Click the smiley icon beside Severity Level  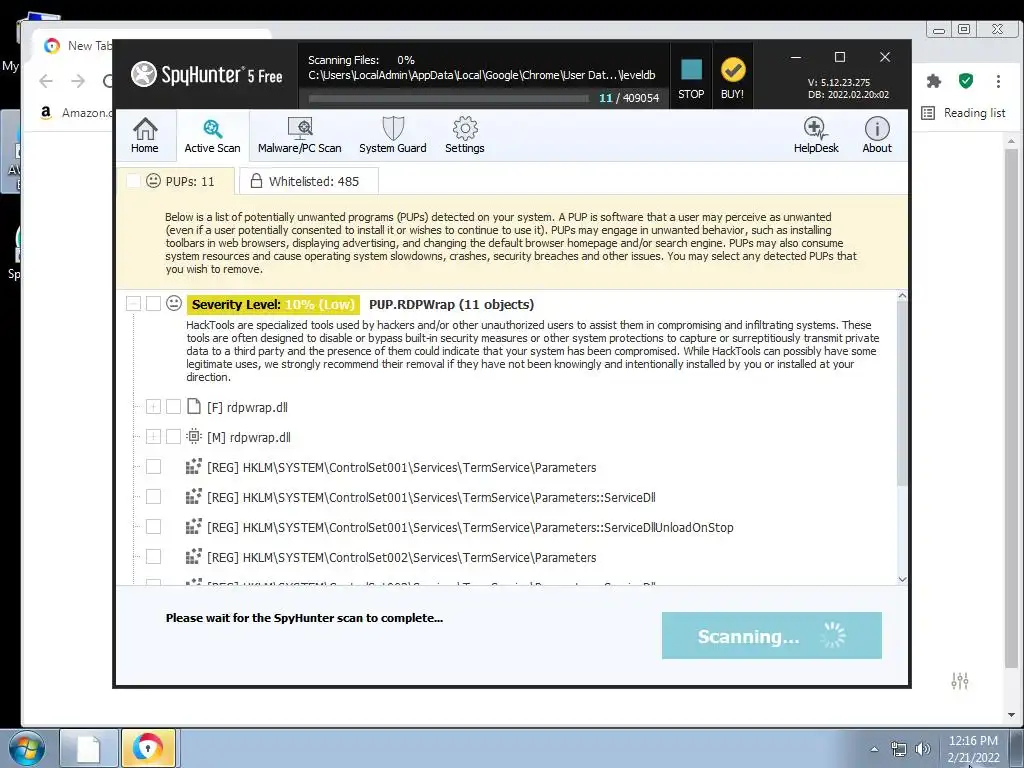pos(174,303)
